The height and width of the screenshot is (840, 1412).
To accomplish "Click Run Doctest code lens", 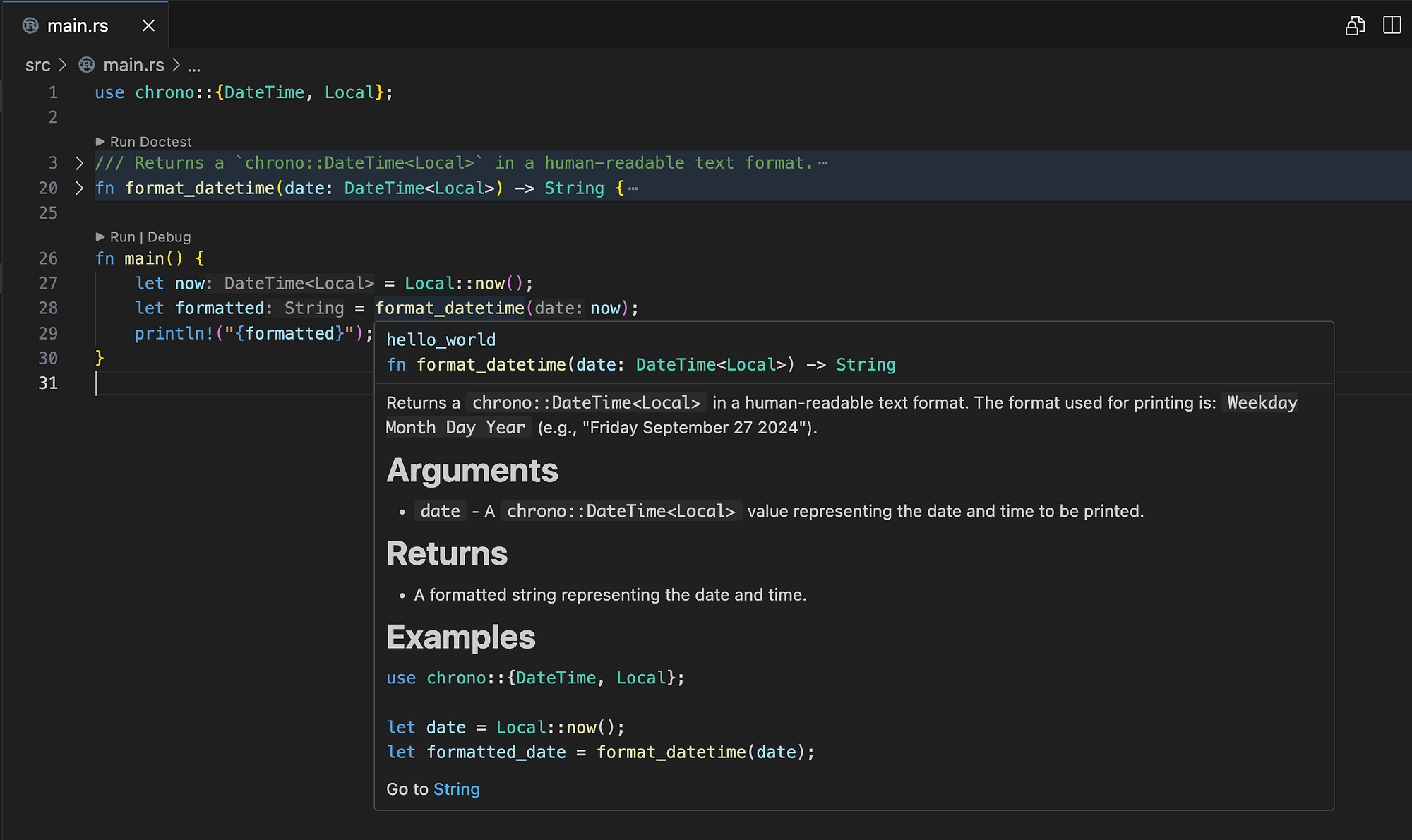I will (150, 142).
